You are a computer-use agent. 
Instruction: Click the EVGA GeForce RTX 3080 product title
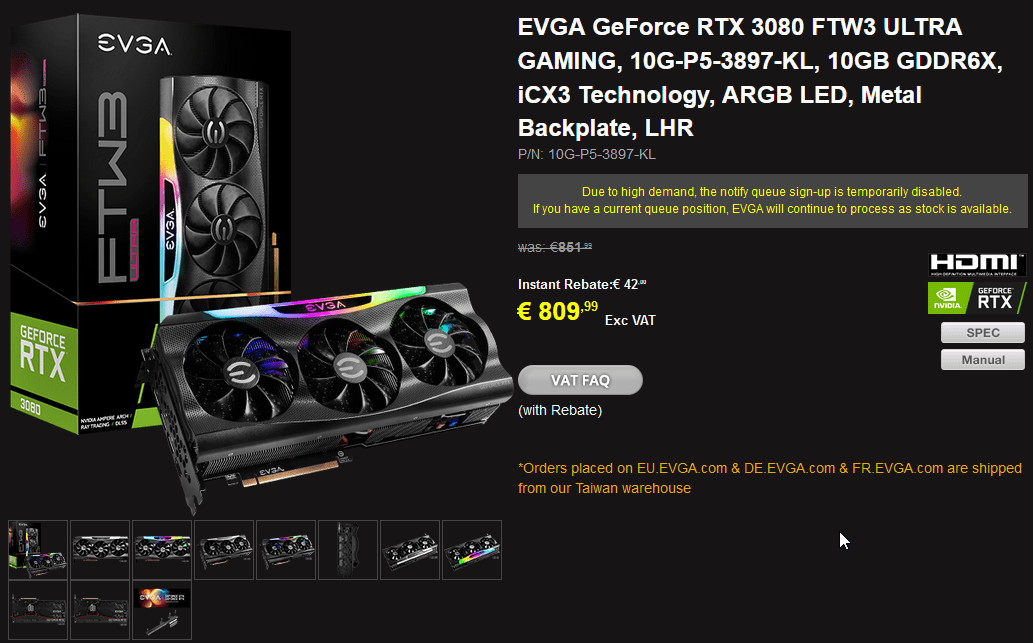(760, 77)
